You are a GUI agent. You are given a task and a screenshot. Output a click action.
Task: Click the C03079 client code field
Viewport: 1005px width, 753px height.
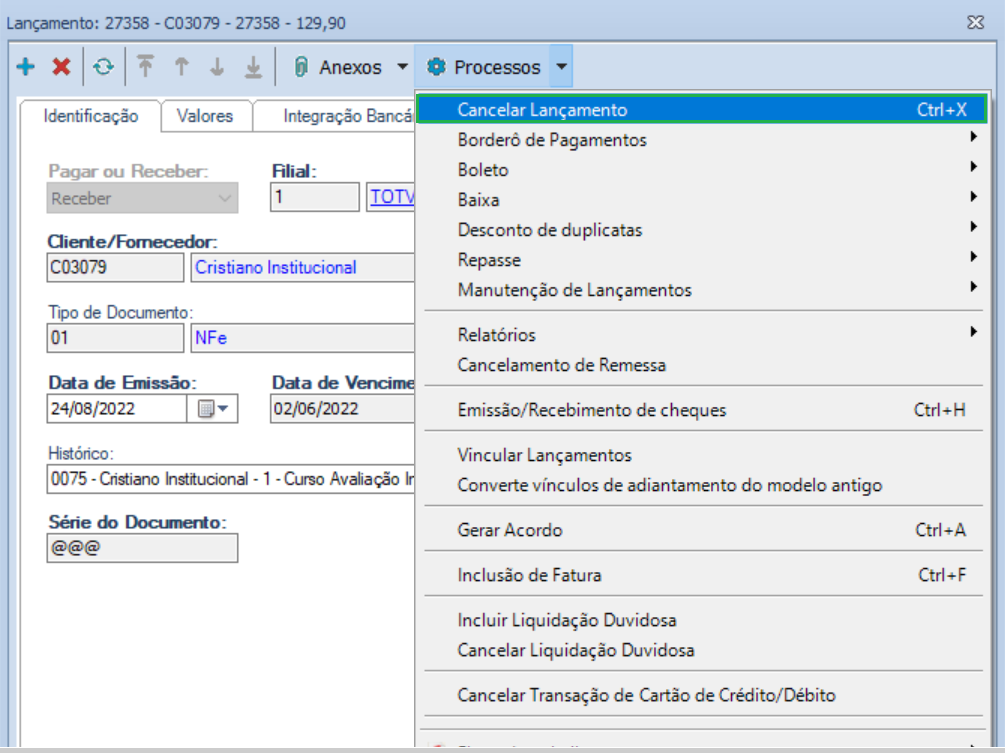(x=115, y=267)
